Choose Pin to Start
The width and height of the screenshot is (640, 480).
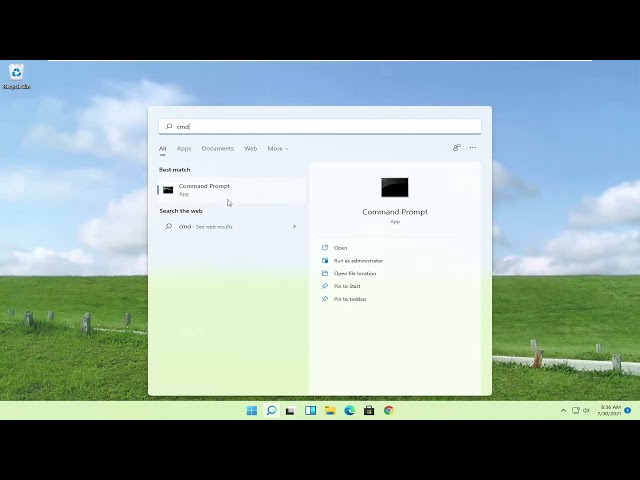347,286
